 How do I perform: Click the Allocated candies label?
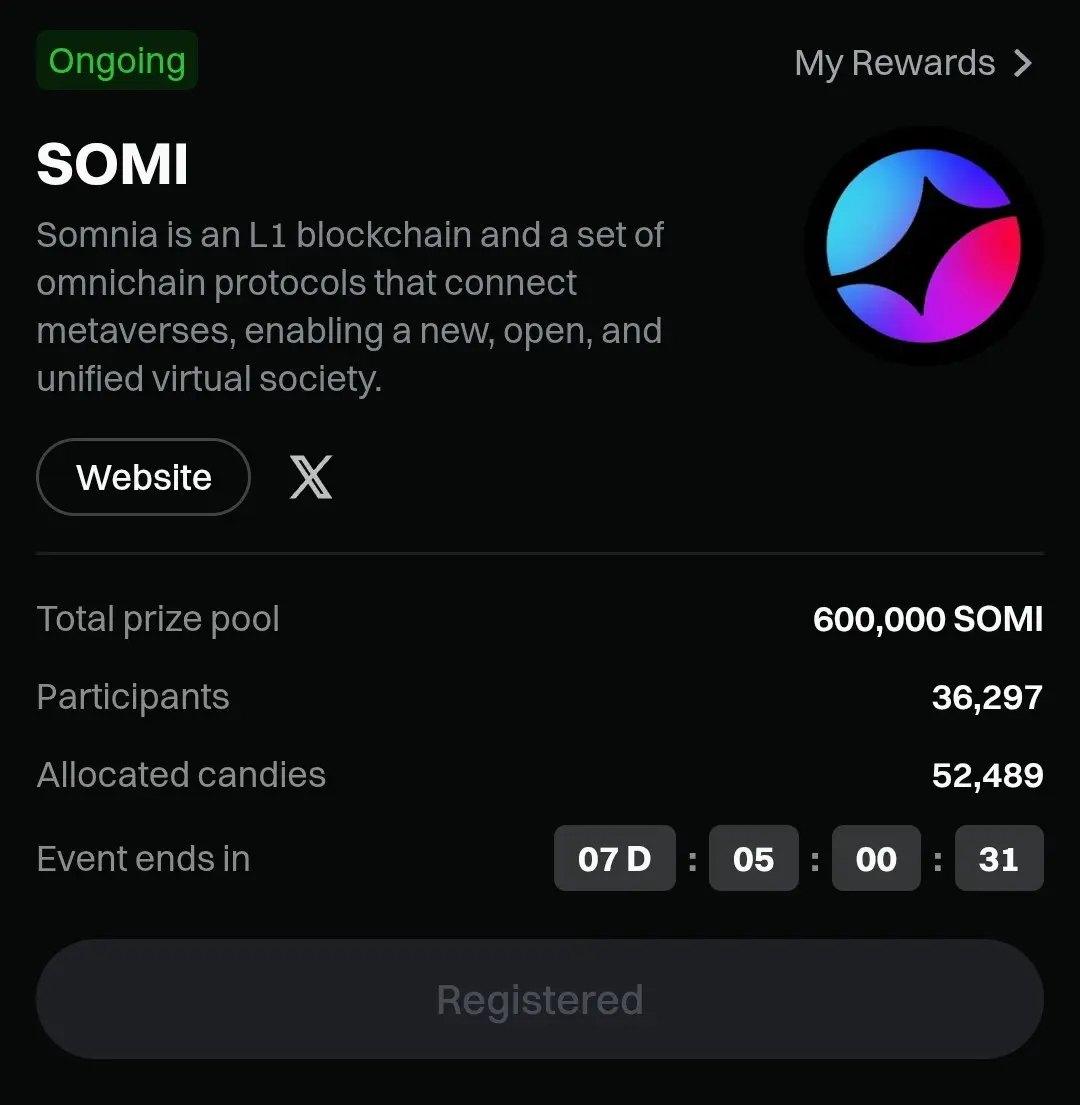tap(181, 774)
